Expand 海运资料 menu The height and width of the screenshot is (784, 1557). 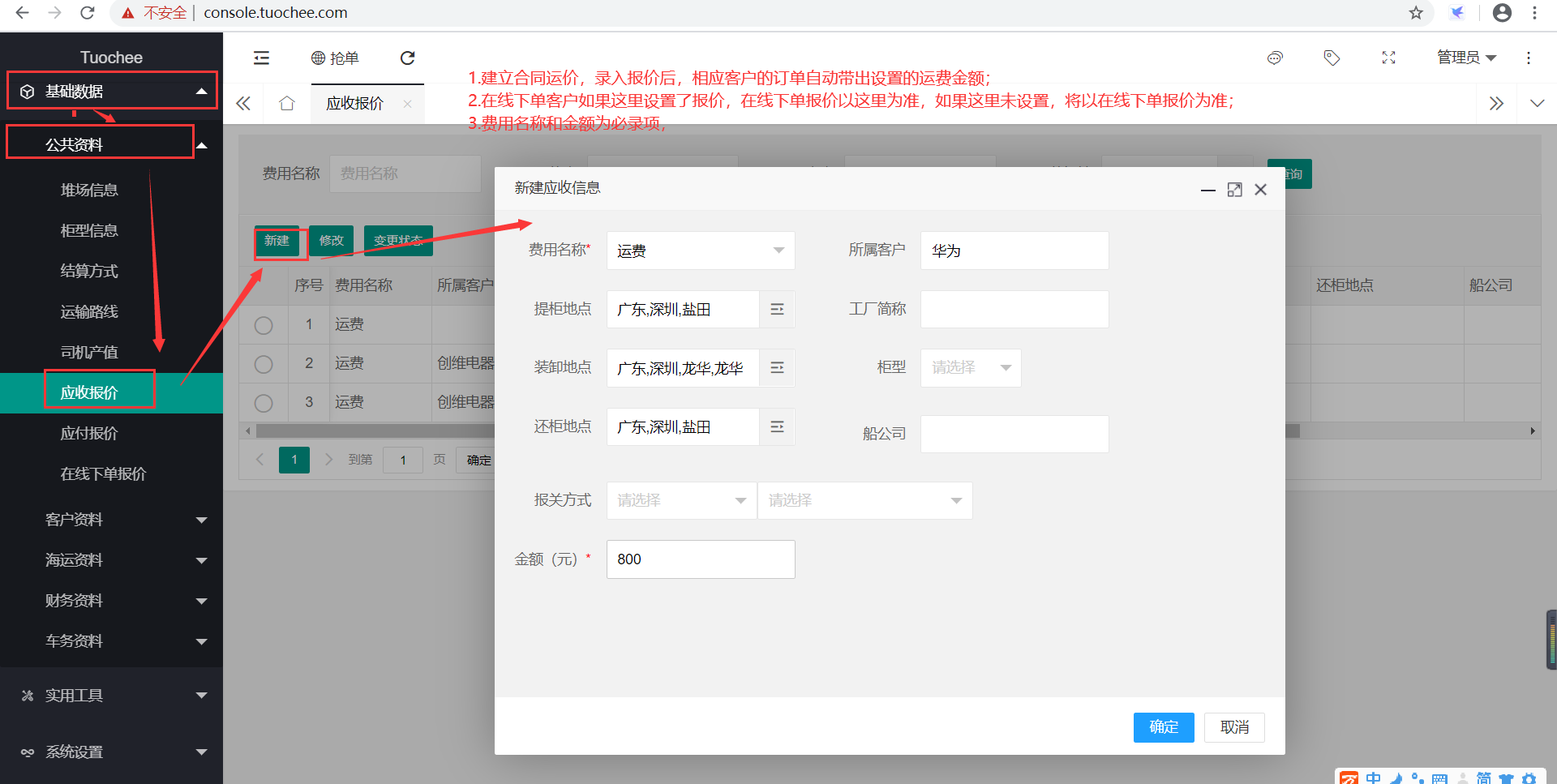112,560
